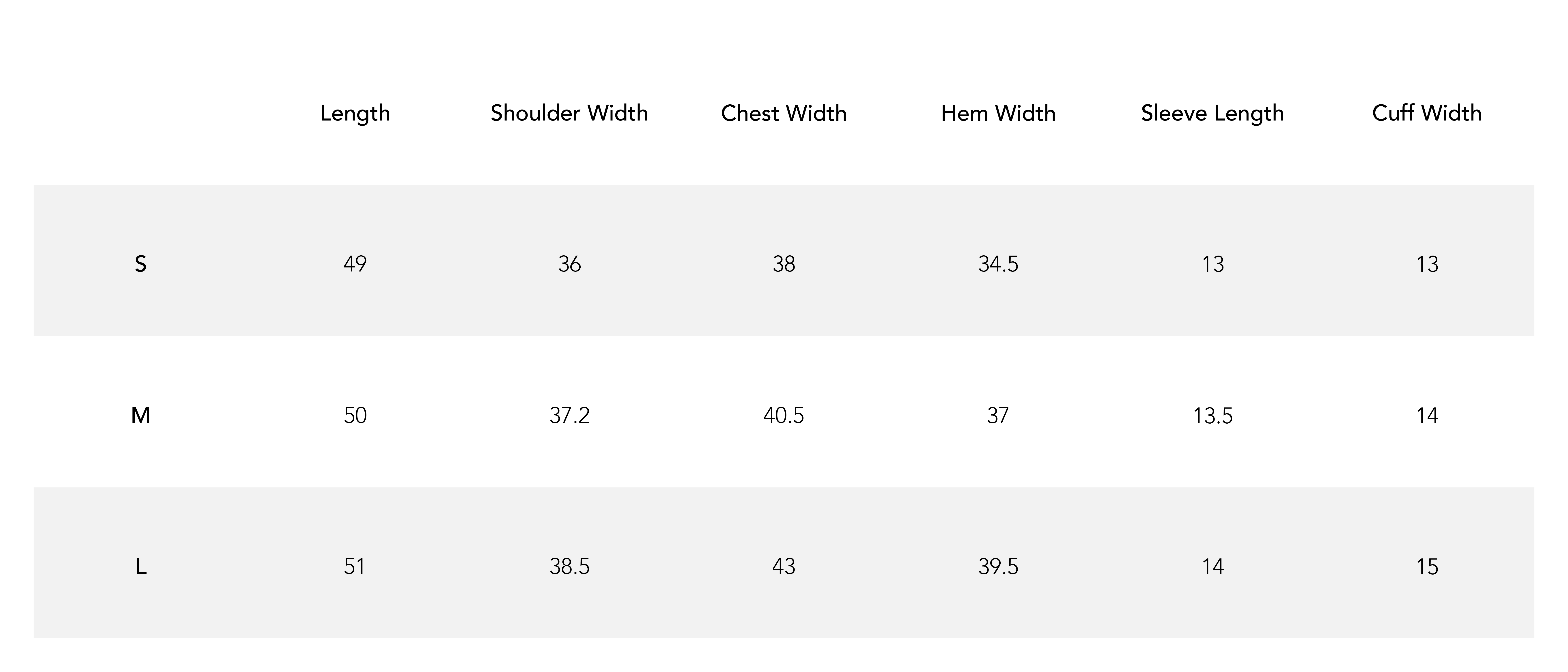Screen dimensions: 1568x672
Task: Click the S size row label
Action: pyautogui.click(x=141, y=264)
